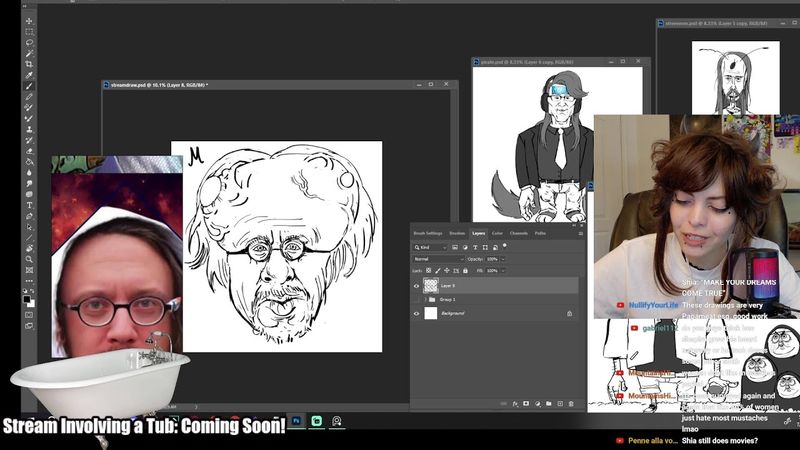Toggle lock image pixels
800x450 pixels.
438,270
